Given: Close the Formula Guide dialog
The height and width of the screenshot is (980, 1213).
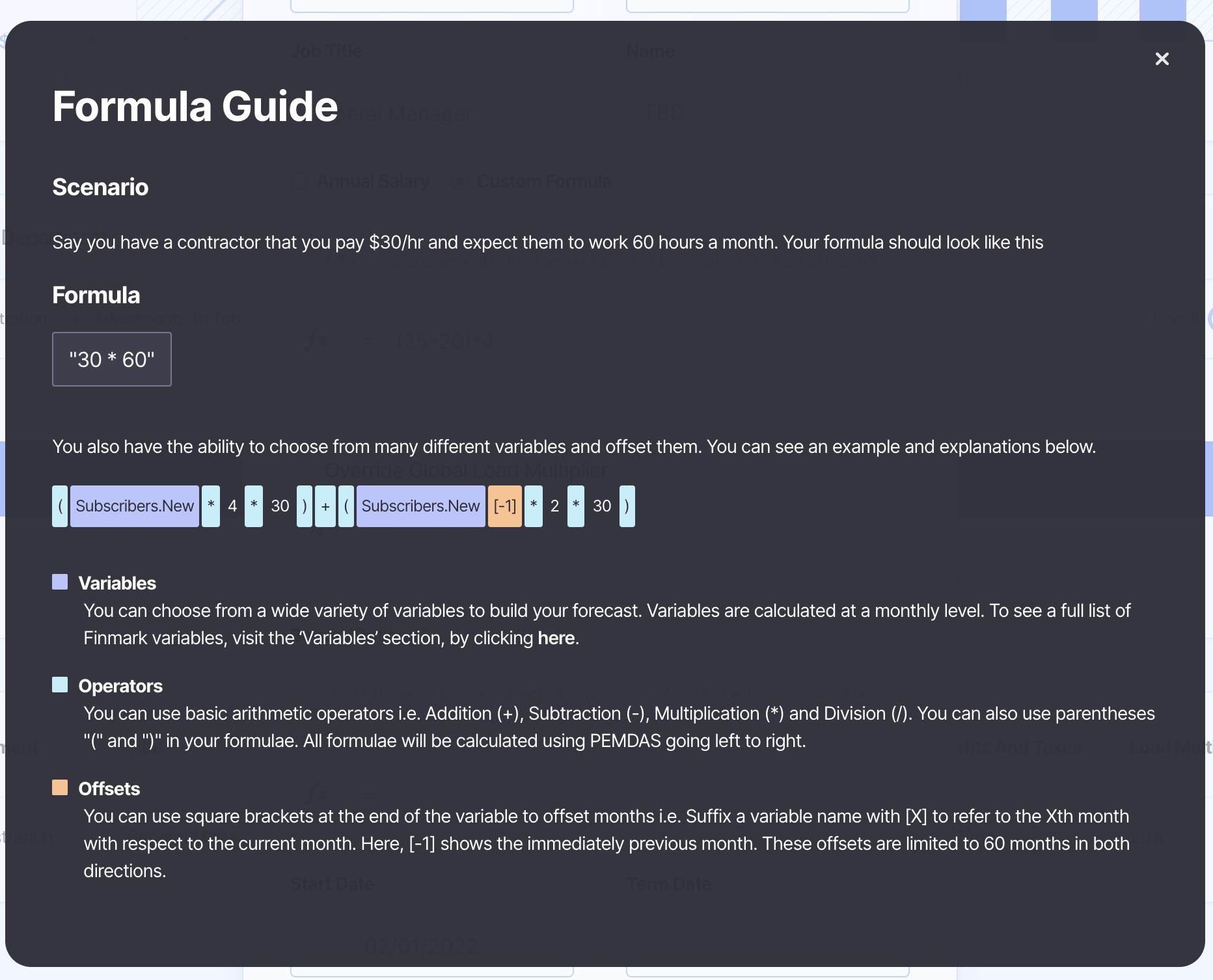Looking at the screenshot, I should click(1162, 59).
